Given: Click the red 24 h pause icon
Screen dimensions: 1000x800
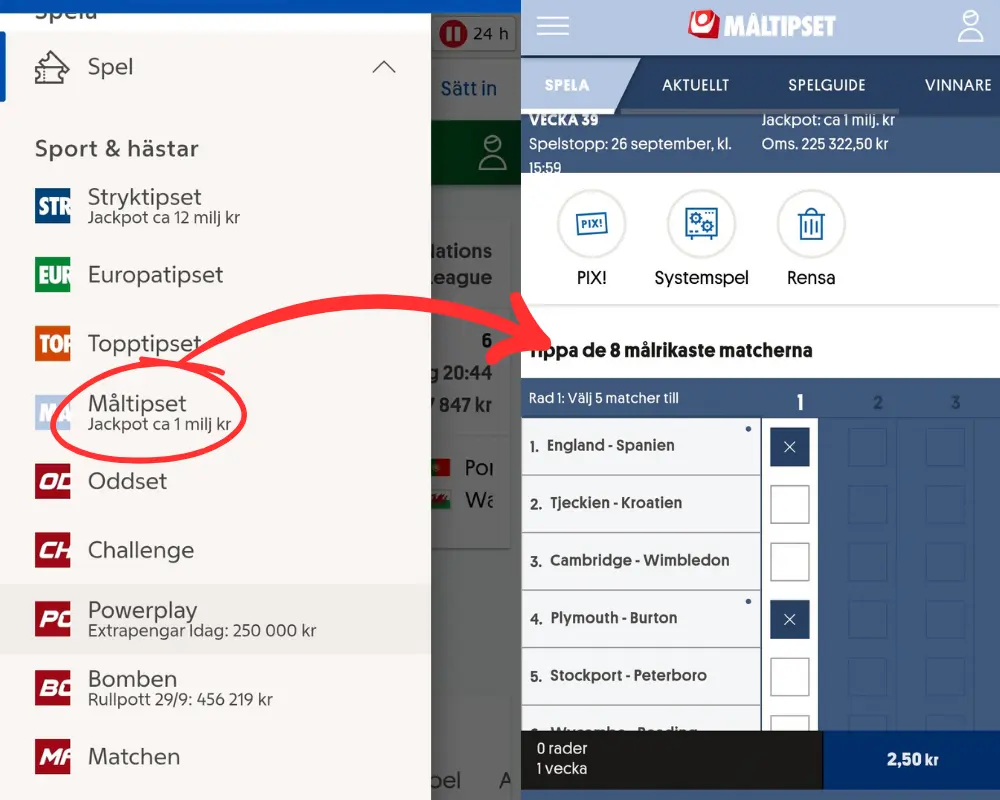Looking at the screenshot, I should pos(453,33).
